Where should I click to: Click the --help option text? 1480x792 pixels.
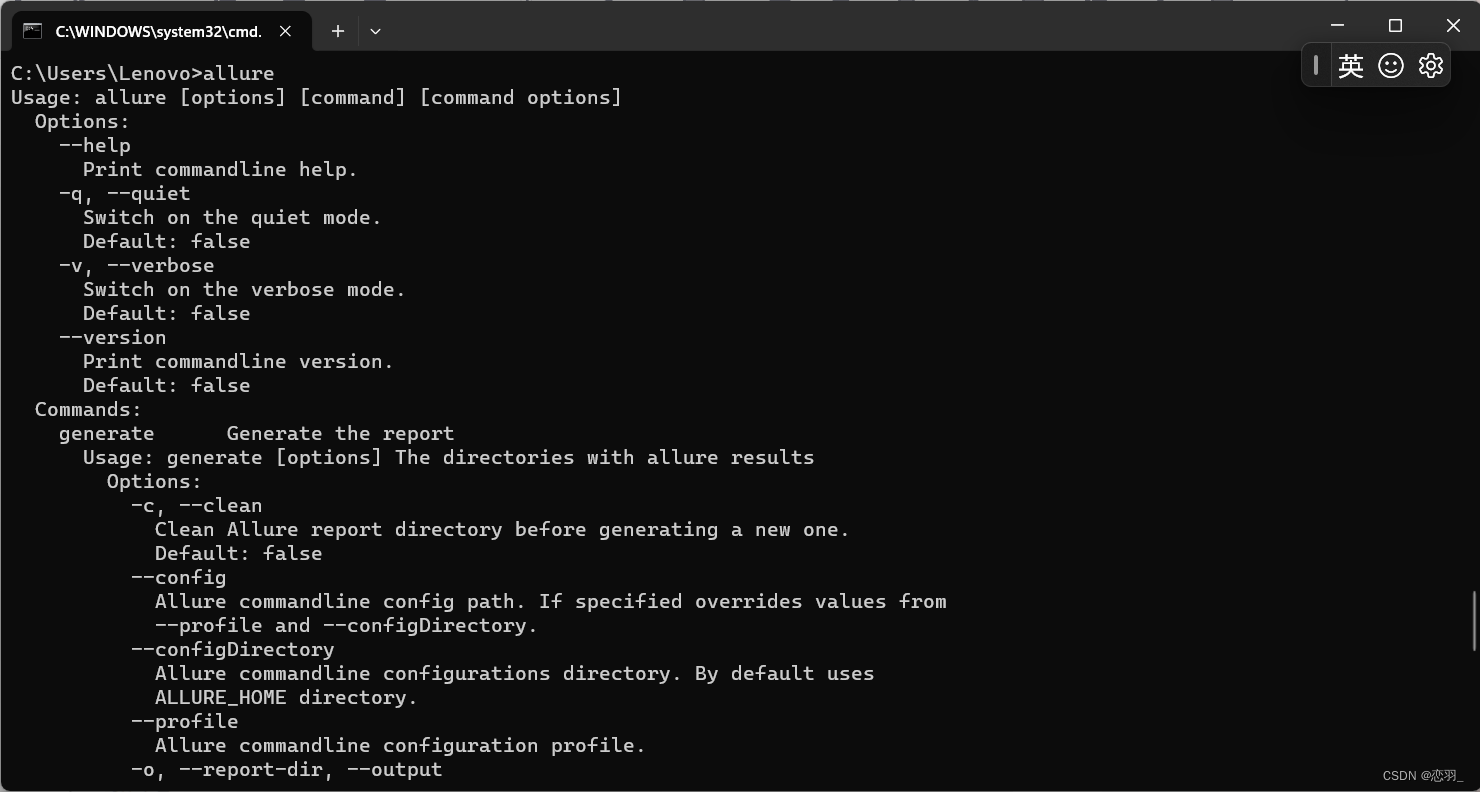click(95, 145)
